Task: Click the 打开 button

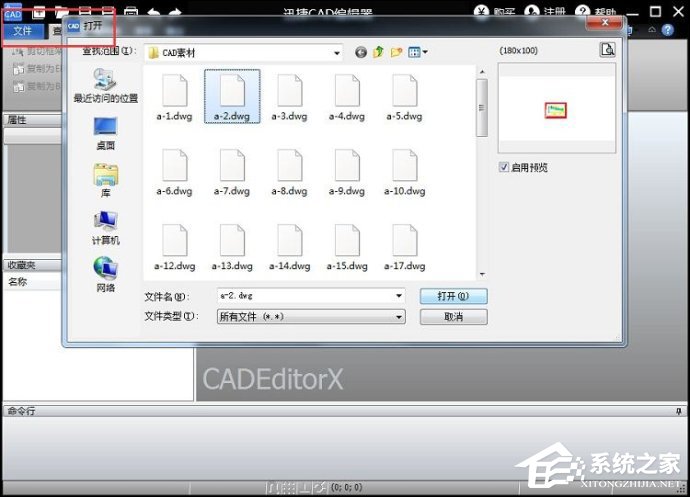Action: (453, 296)
